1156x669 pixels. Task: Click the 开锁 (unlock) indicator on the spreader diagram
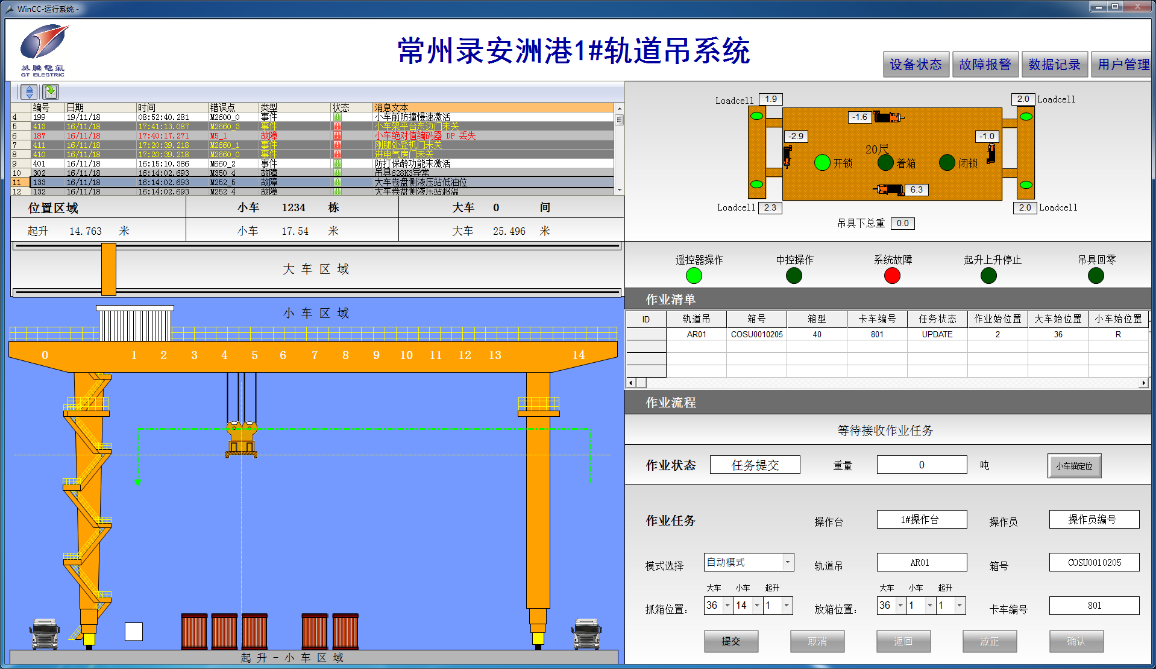click(x=823, y=161)
